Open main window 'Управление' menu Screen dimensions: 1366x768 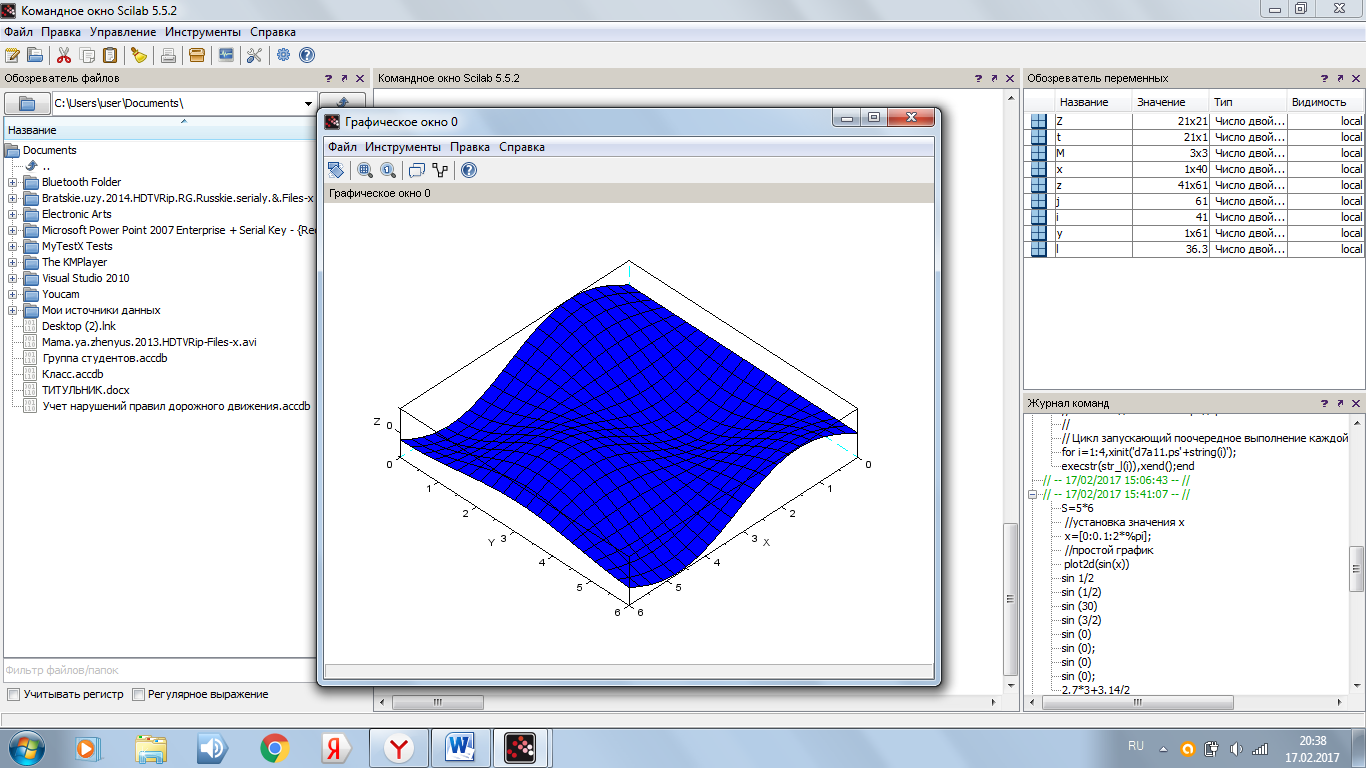(x=122, y=32)
